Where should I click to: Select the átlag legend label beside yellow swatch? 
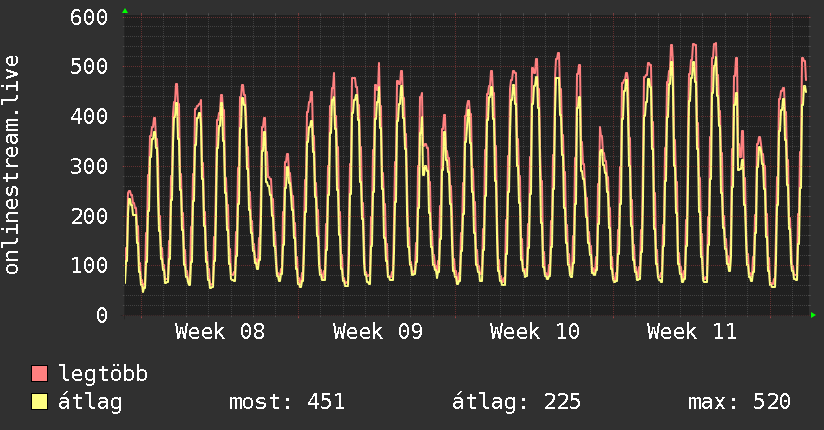coord(90,402)
